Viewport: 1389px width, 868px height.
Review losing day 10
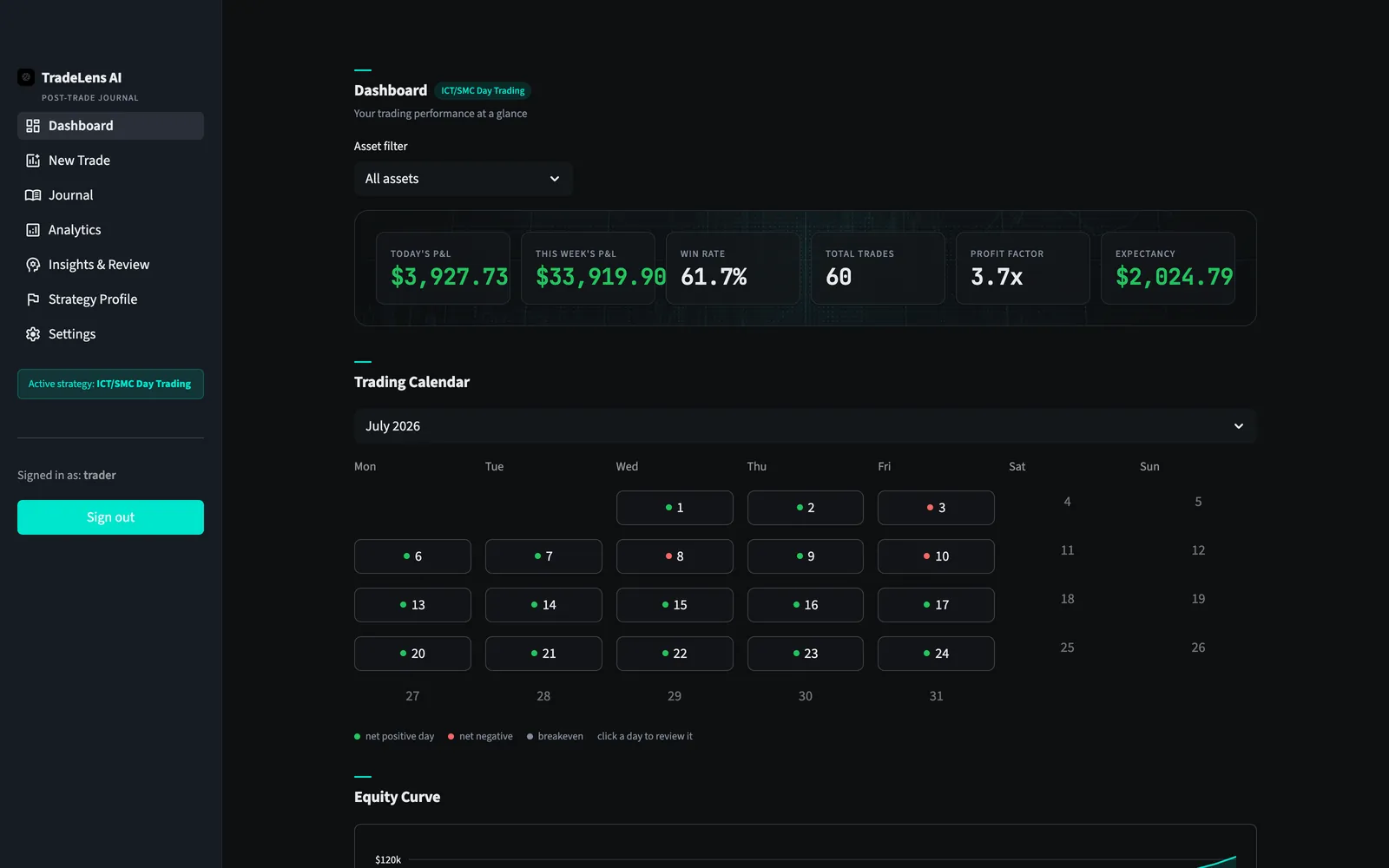[936, 556]
